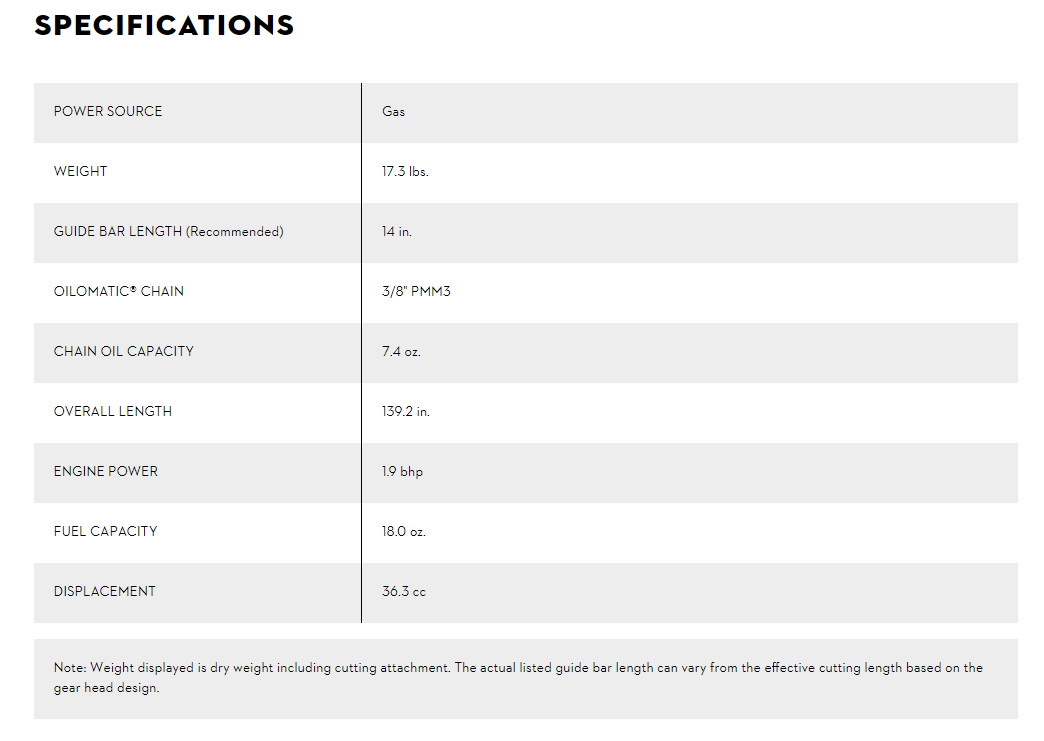
Task: Click the 3/8" PMM3 chain value
Action: [x=416, y=292]
